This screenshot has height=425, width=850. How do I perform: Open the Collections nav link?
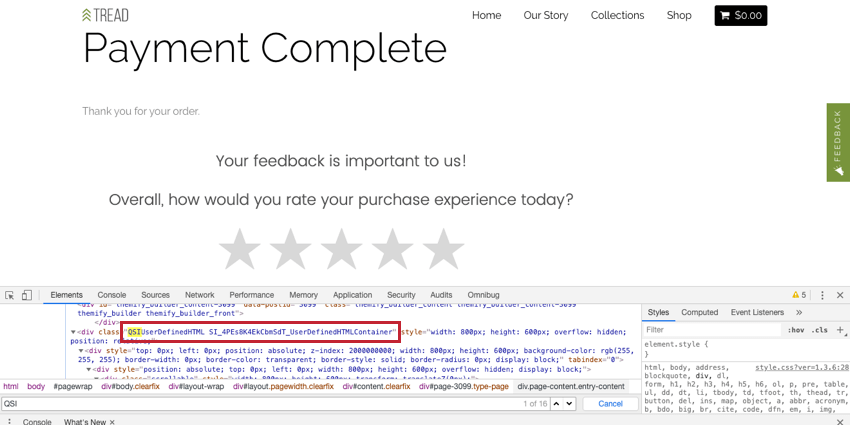click(x=617, y=15)
